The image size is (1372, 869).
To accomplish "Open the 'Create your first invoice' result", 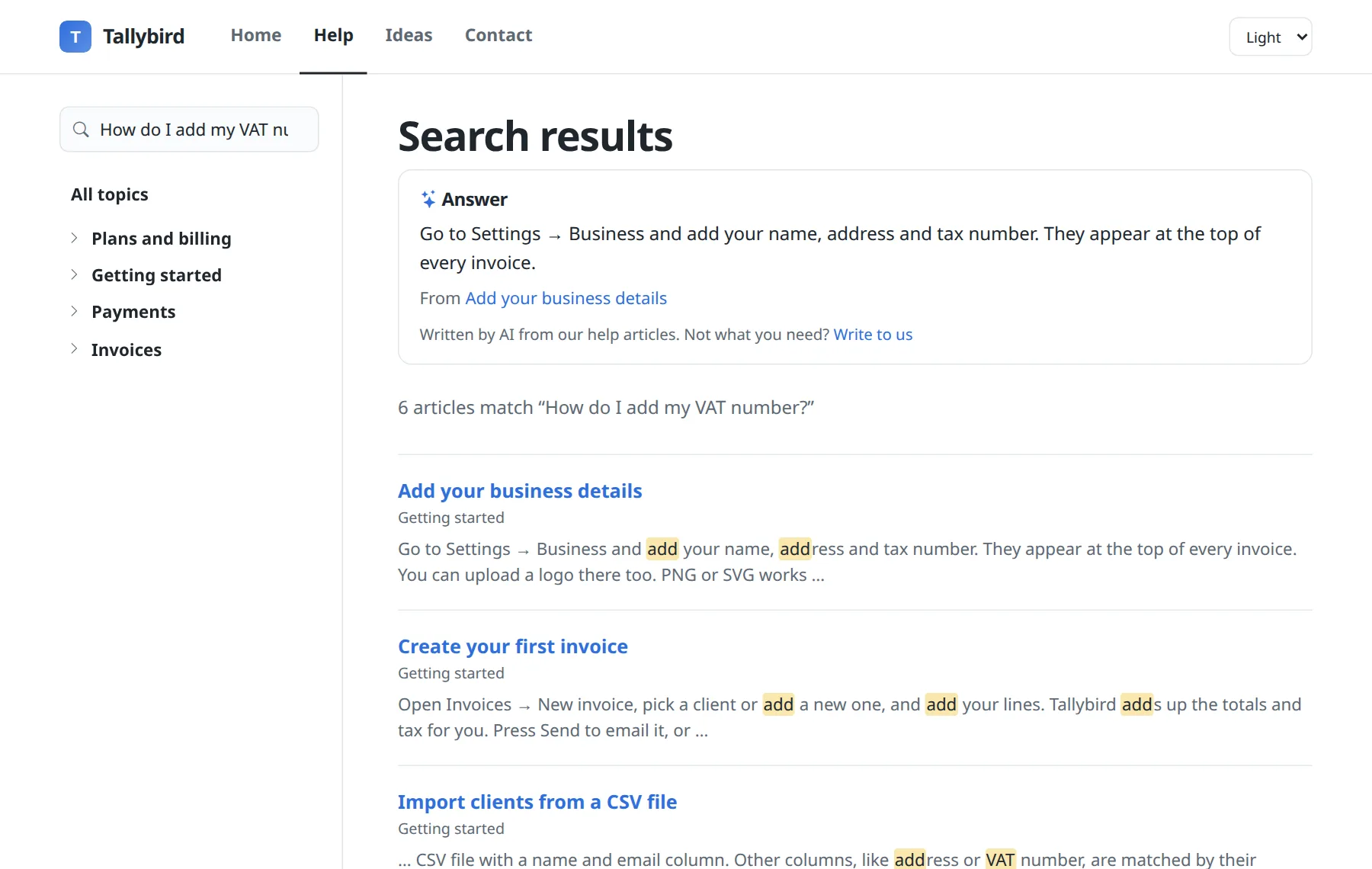I will [513, 646].
